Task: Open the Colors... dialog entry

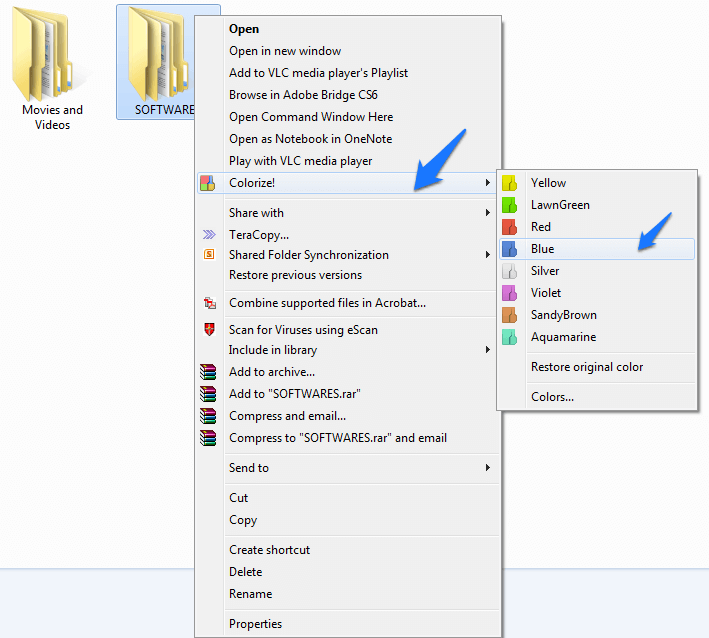Action: [x=597, y=397]
